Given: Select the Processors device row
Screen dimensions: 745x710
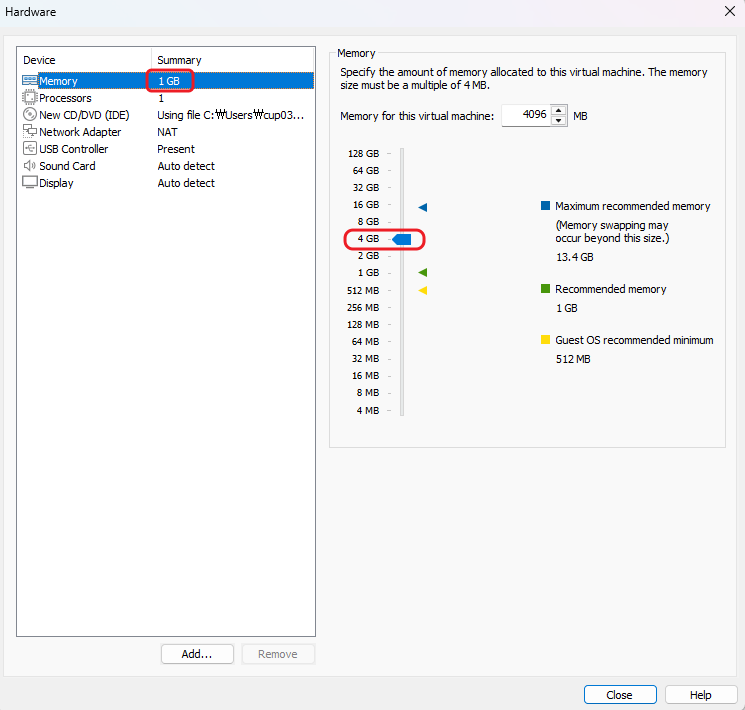Looking at the screenshot, I should [165, 98].
